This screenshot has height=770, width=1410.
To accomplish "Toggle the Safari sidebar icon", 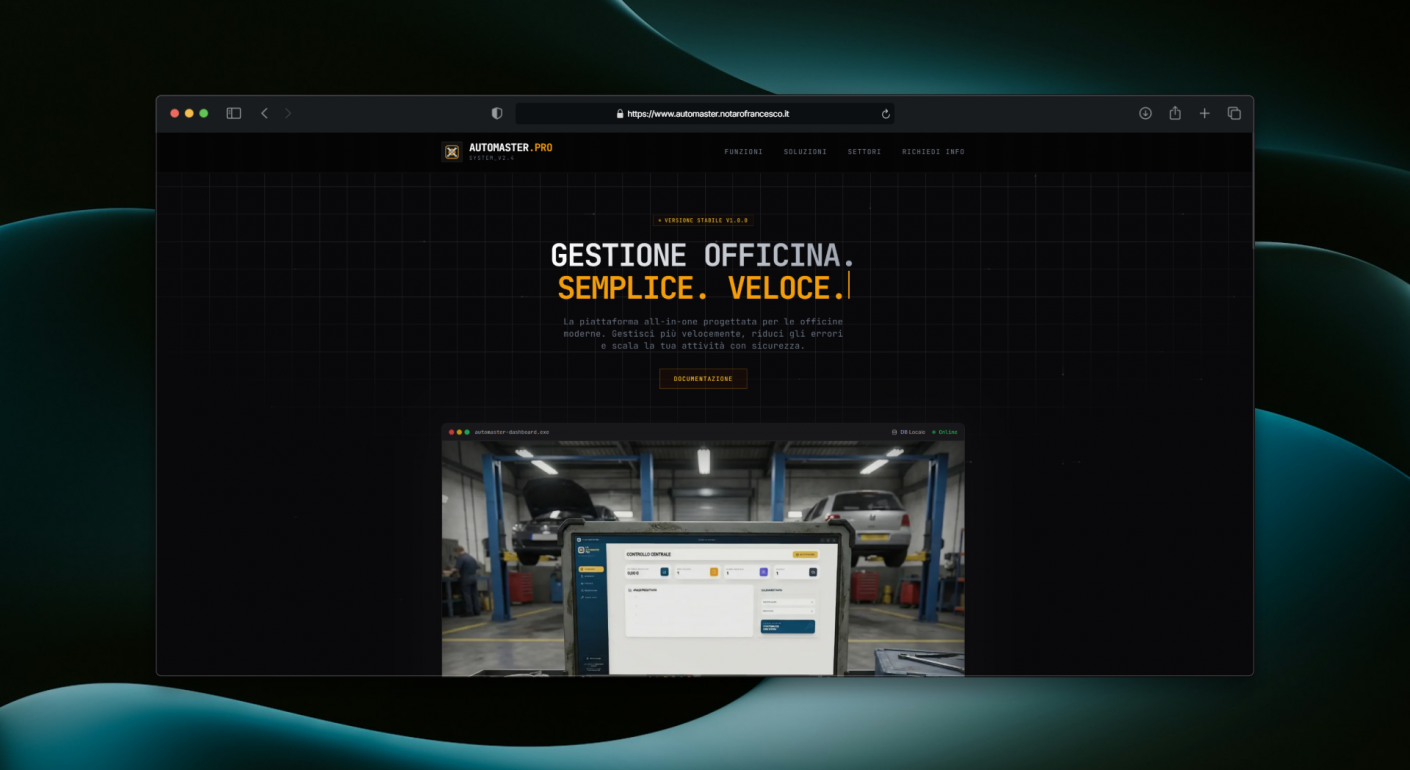I will click(x=233, y=113).
